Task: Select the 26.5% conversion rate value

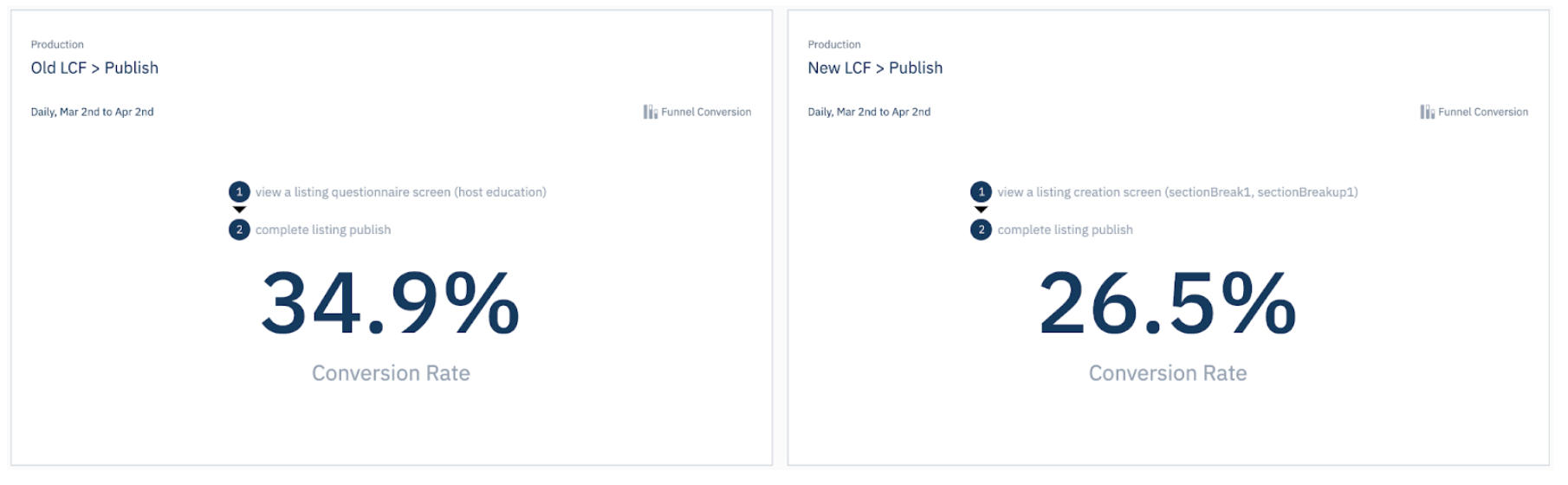Action: [1168, 303]
